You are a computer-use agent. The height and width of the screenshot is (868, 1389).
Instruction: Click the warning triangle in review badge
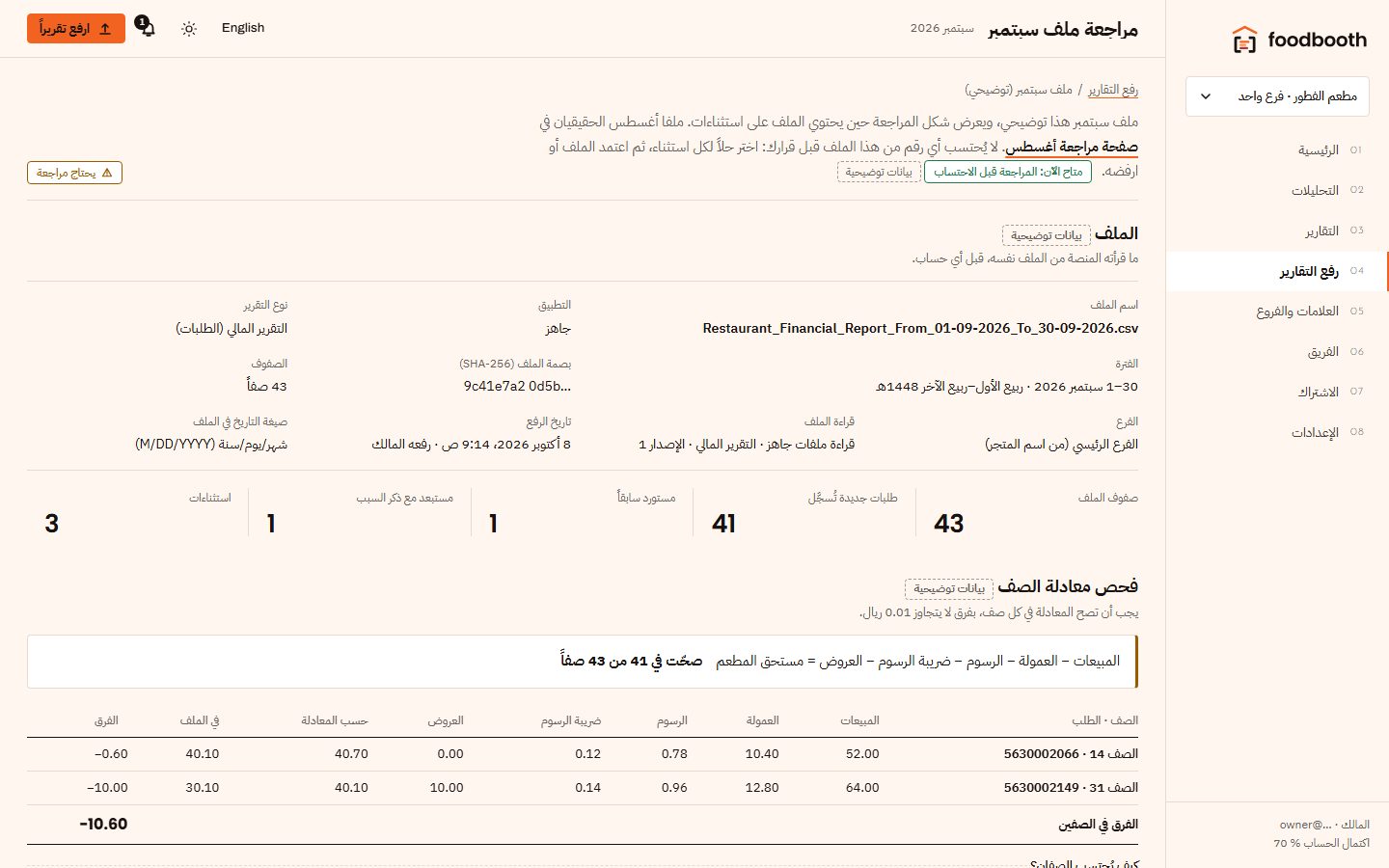pyautogui.click(x=107, y=173)
